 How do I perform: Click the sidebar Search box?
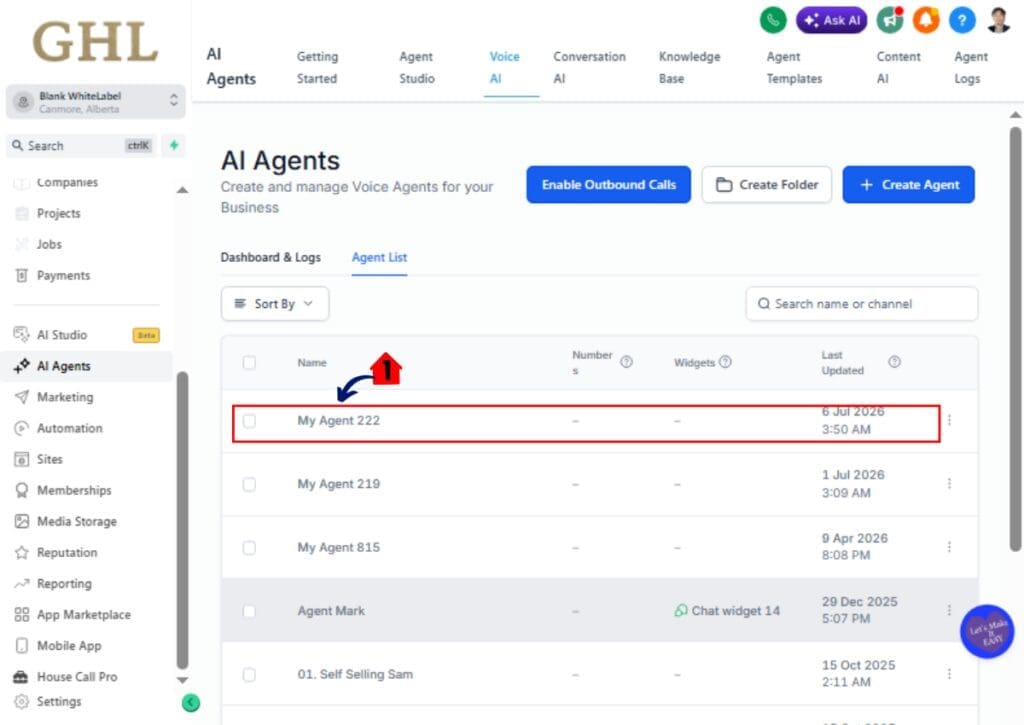coord(82,146)
